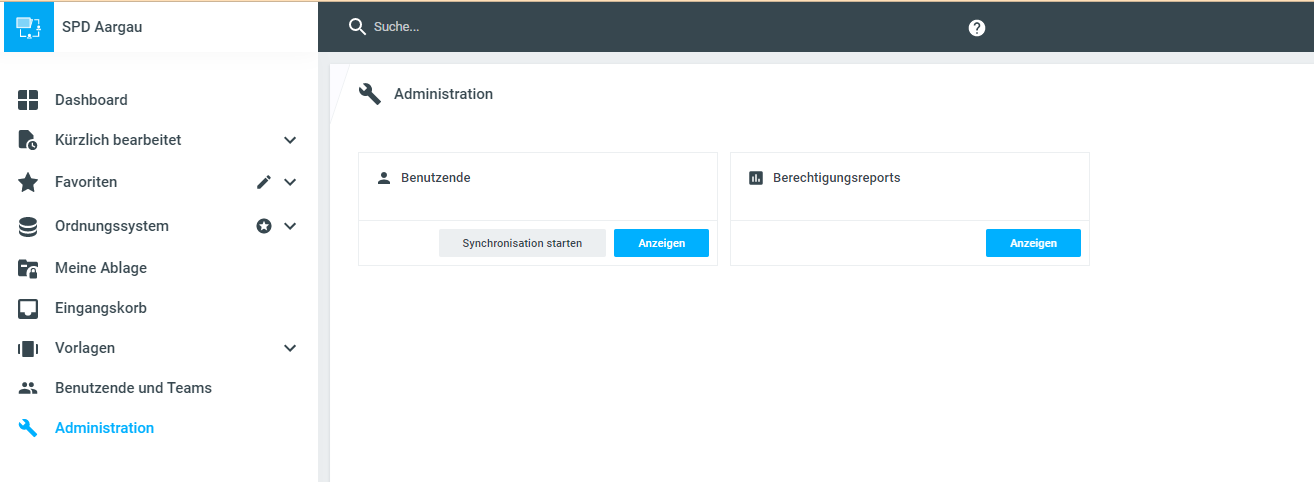This screenshot has width=1314, height=482.
Task: Click Anzeigen in the Benutzende card
Action: click(x=661, y=243)
